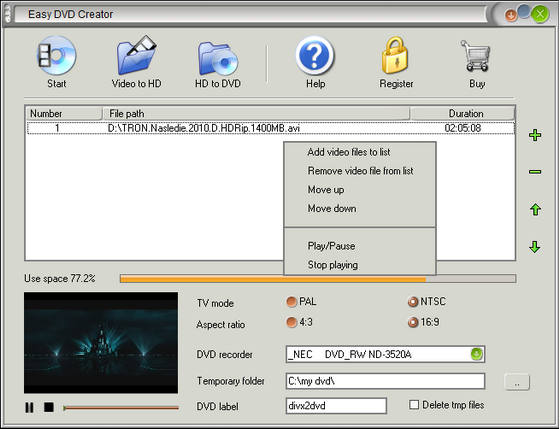Click the preview playback seek slider

[121, 408]
